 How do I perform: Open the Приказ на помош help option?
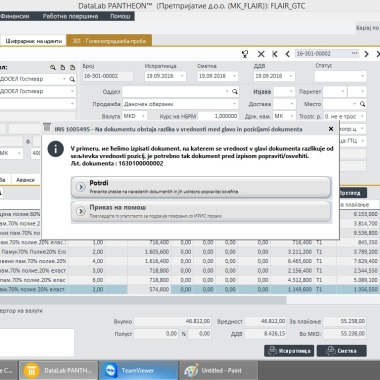[201, 211]
